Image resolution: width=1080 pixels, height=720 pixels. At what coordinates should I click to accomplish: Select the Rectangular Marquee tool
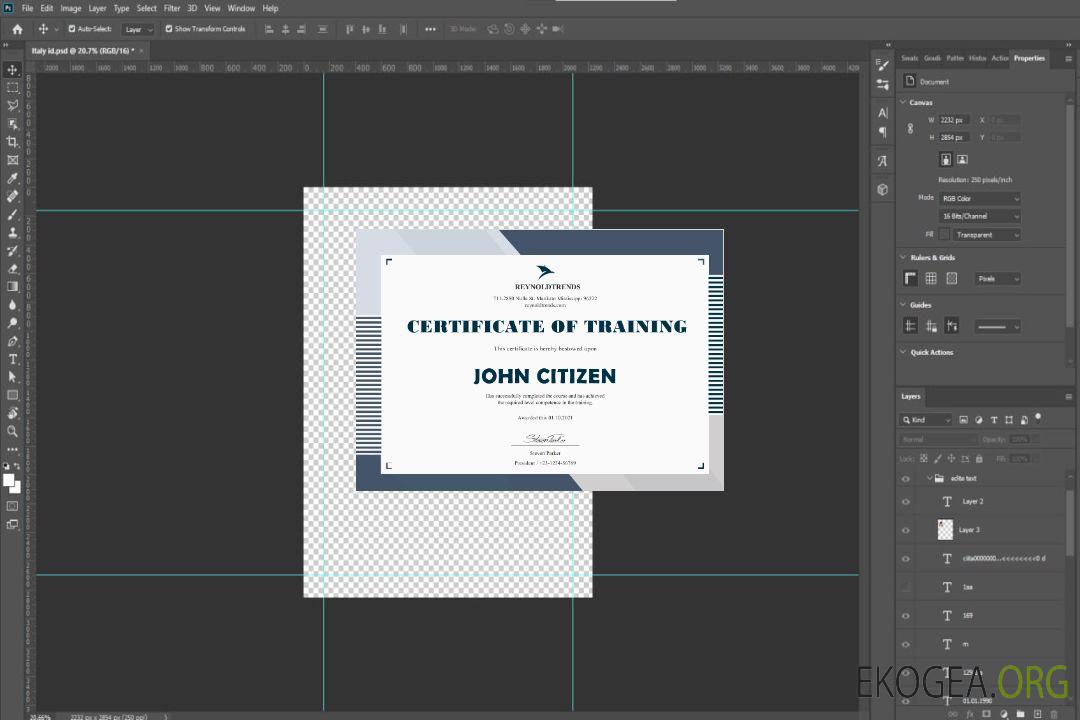pos(12,88)
